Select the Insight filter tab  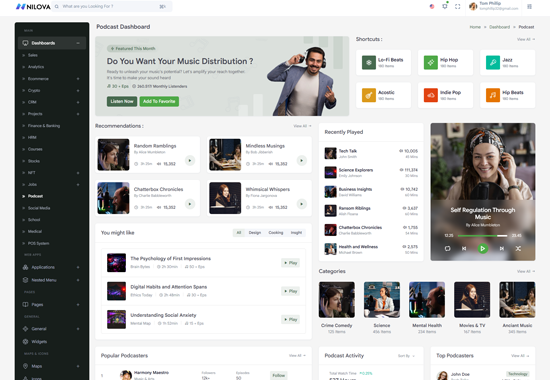tap(296, 233)
